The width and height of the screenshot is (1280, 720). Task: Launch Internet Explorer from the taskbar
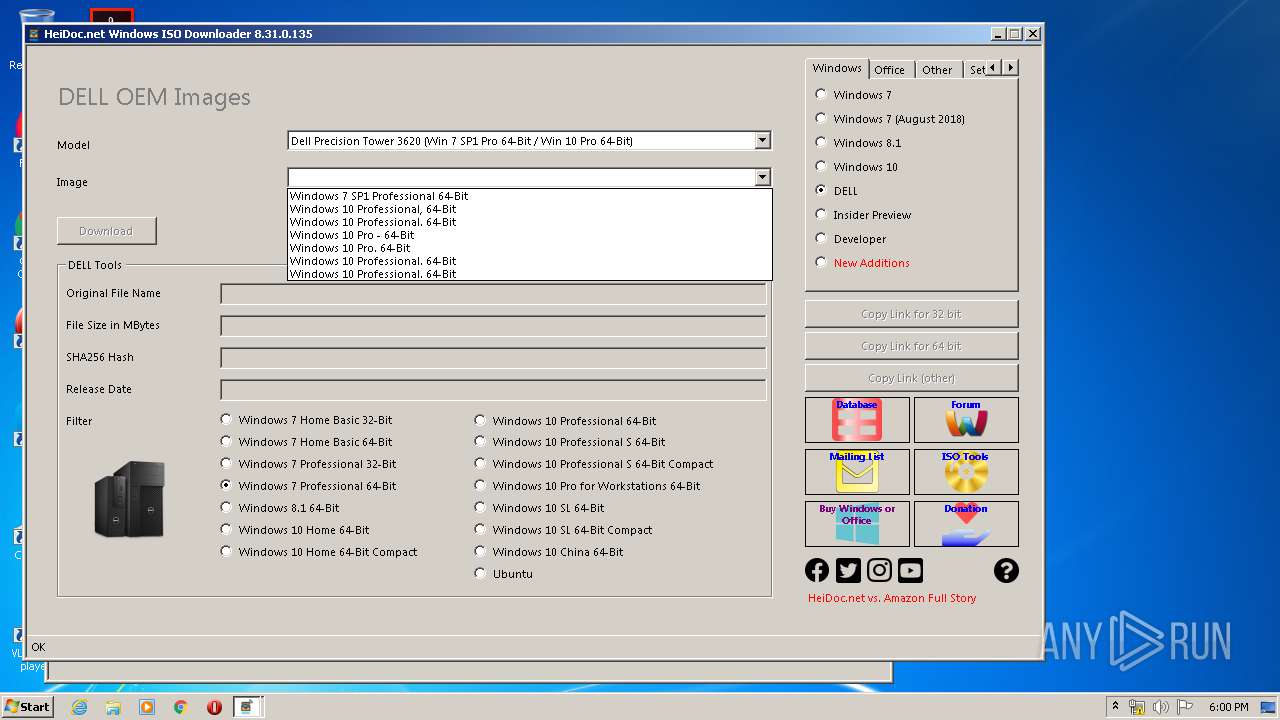tap(79, 707)
